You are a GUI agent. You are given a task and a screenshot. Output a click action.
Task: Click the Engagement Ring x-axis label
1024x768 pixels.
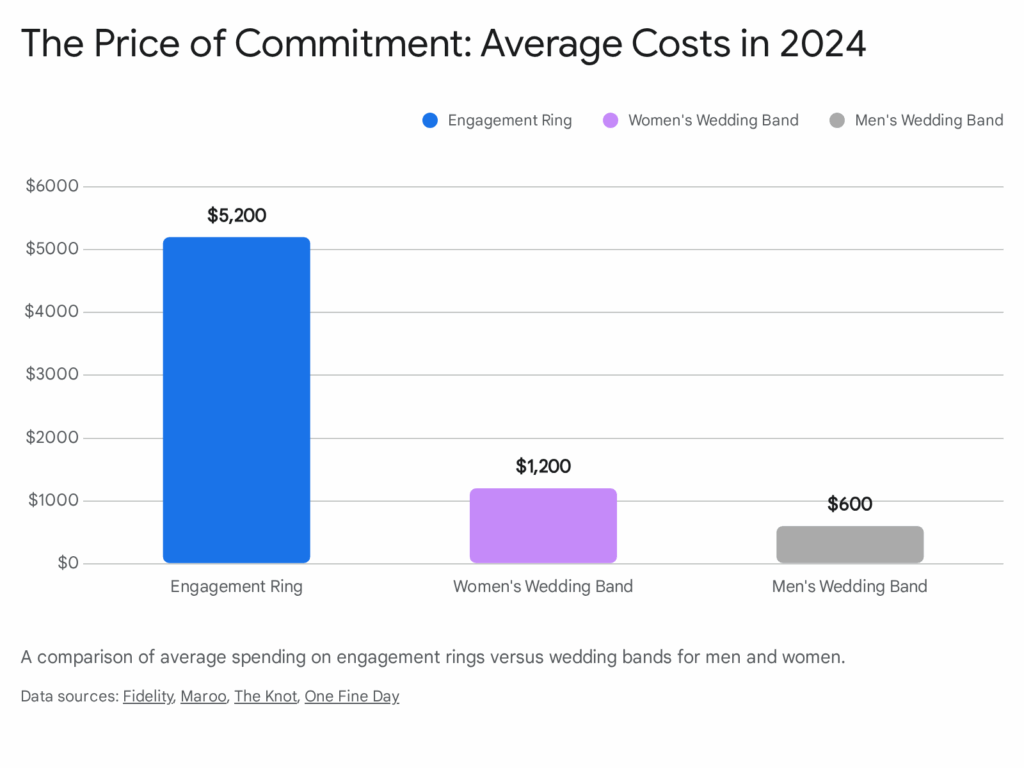tap(236, 587)
